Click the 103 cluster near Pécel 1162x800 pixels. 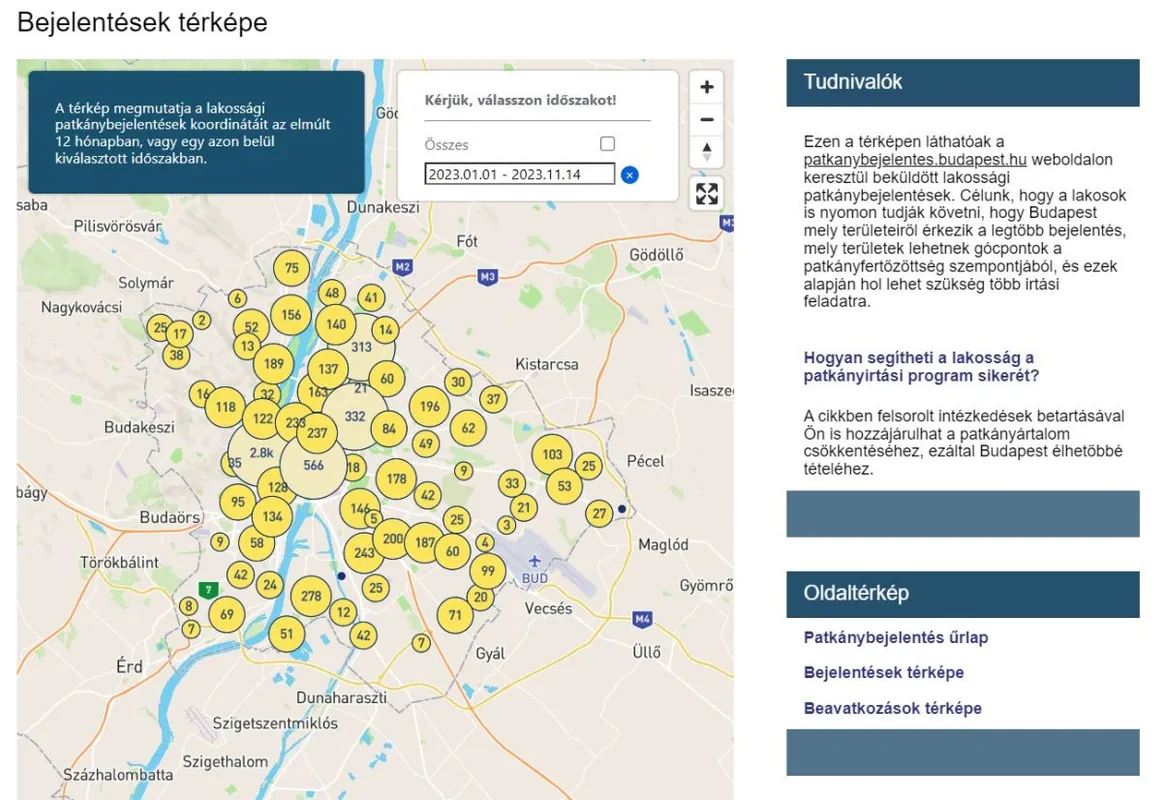pyautogui.click(x=552, y=454)
